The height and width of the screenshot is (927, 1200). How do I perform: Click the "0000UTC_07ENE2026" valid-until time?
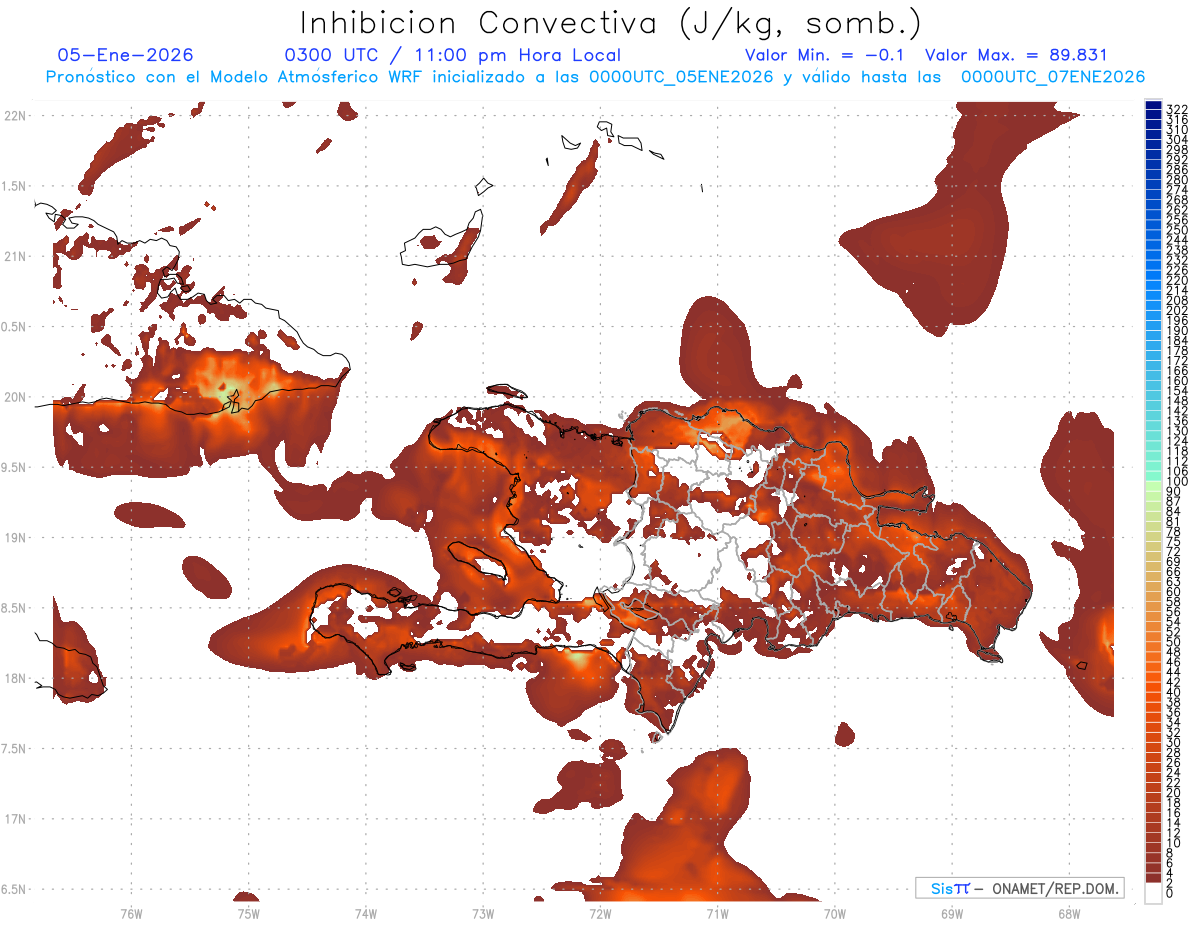[1053, 76]
